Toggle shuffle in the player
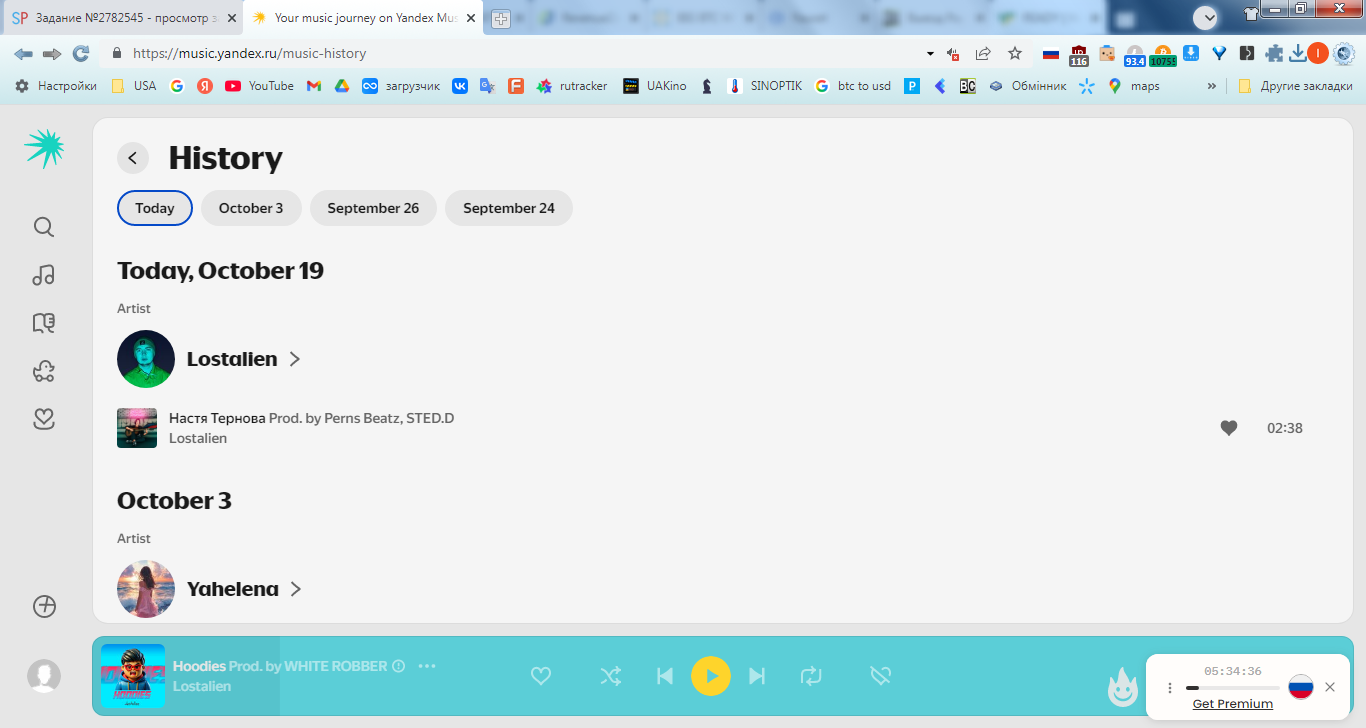1366x728 pixels. [x=610, y=676]
